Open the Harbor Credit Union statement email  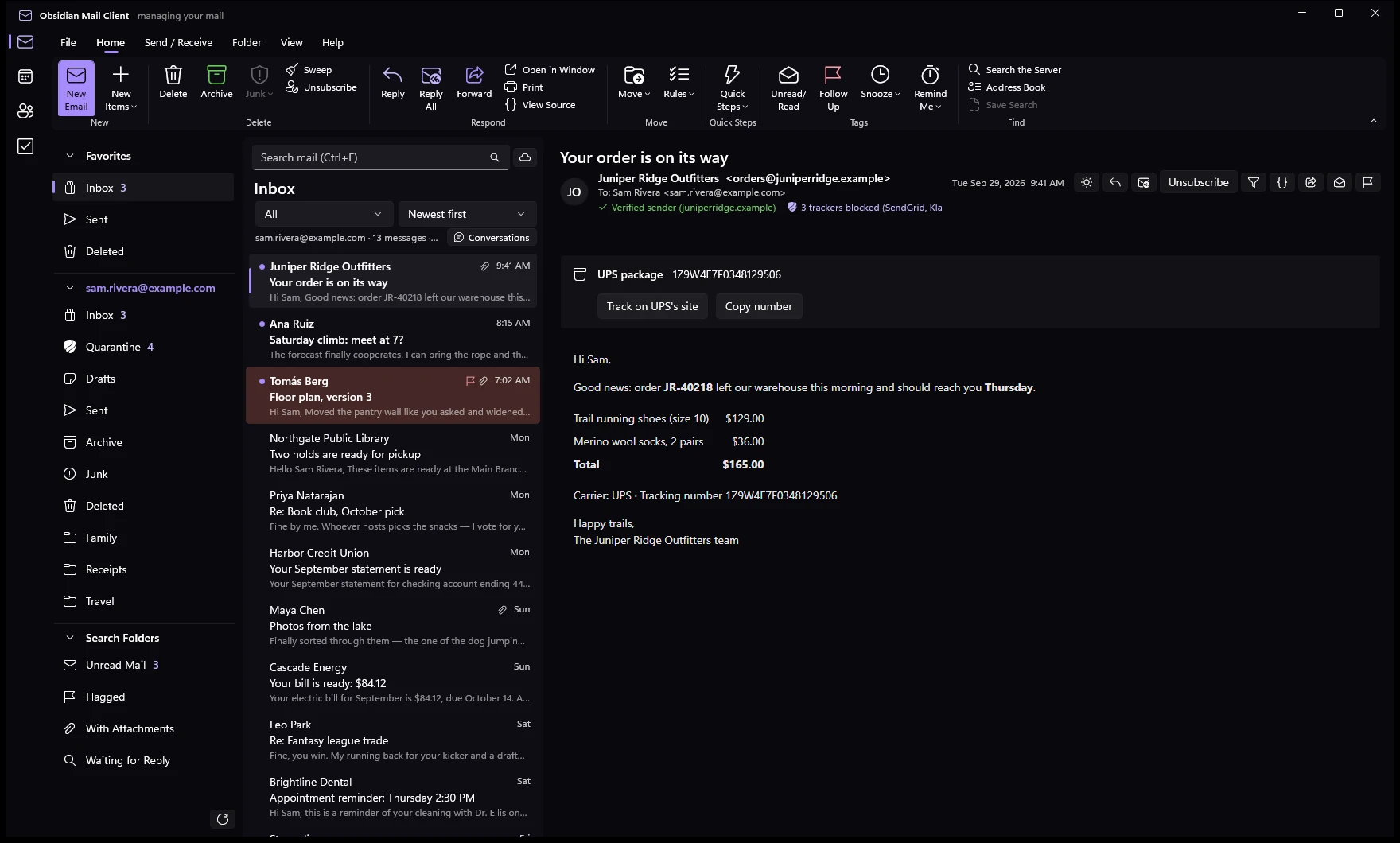394,567
